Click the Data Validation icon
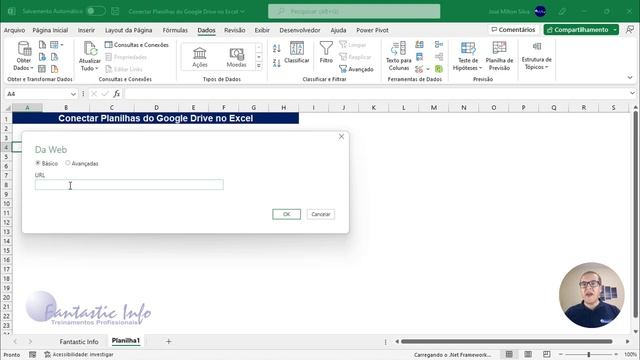The image size is (640, 360). coord(419,69)
